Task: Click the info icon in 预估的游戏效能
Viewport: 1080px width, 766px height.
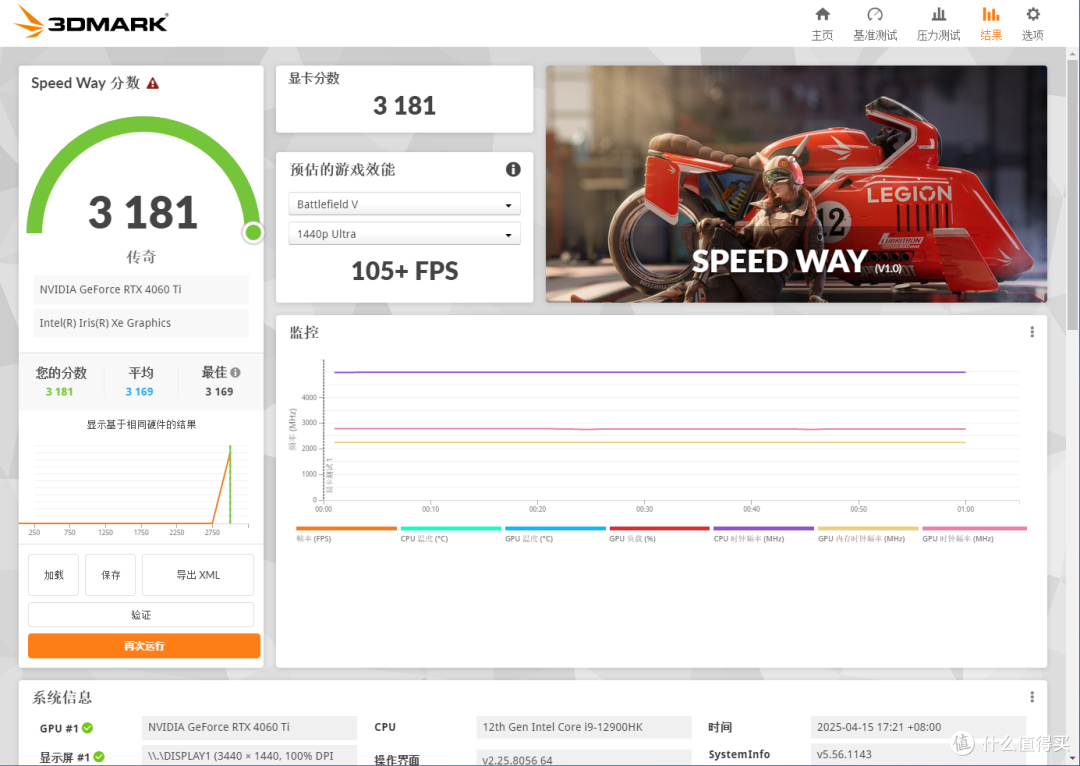Action: click(x=513, y=169)
